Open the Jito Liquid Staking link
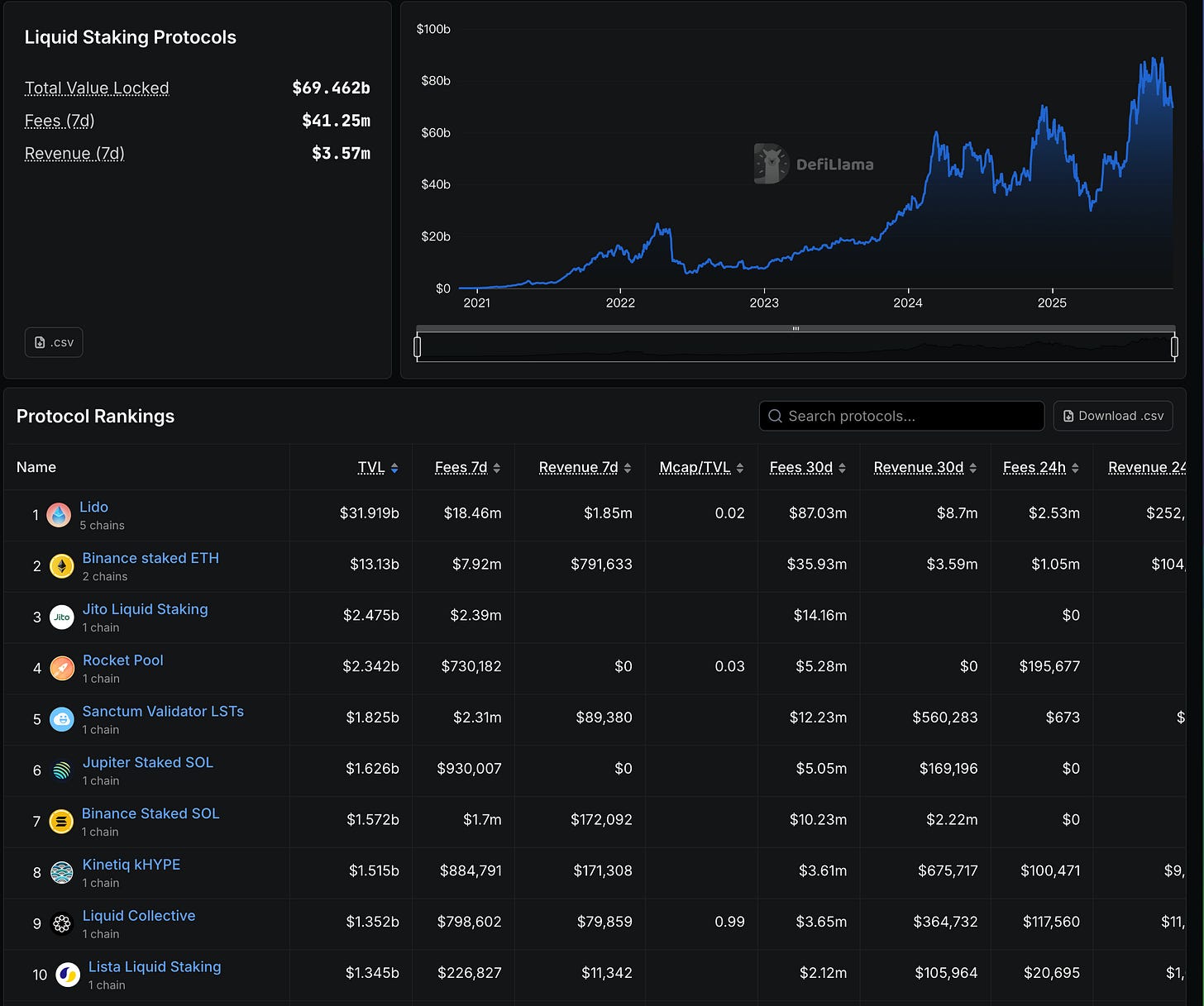This screenshot has height=1006, width=1204. tap(146, 609)
